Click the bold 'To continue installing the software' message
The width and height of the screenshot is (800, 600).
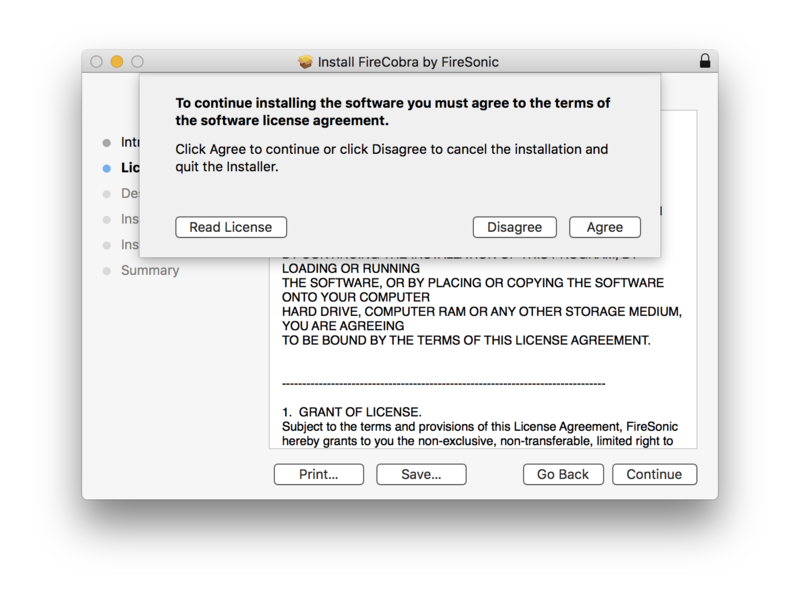(x=393, y=112)
